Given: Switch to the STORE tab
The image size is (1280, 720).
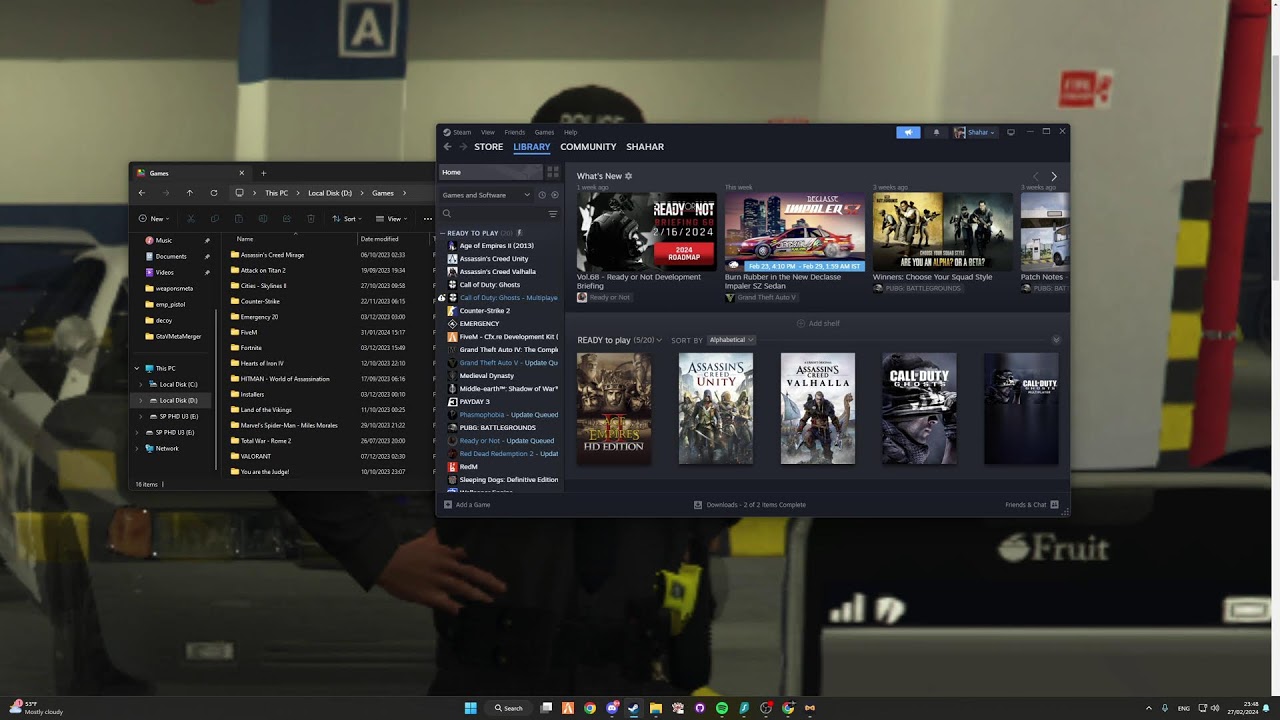Looking at the screenshot, I should (x=489, y=147).
